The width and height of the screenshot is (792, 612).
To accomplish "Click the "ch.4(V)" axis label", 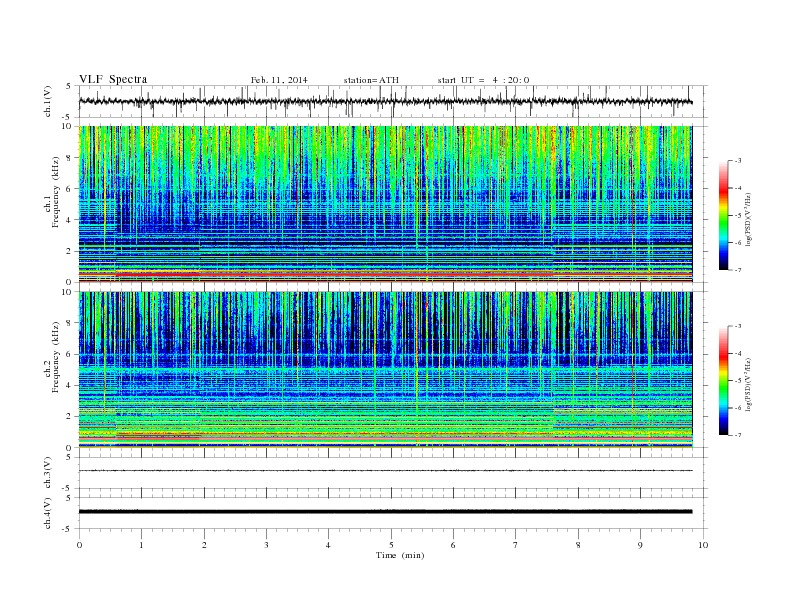I will [48, 514].
